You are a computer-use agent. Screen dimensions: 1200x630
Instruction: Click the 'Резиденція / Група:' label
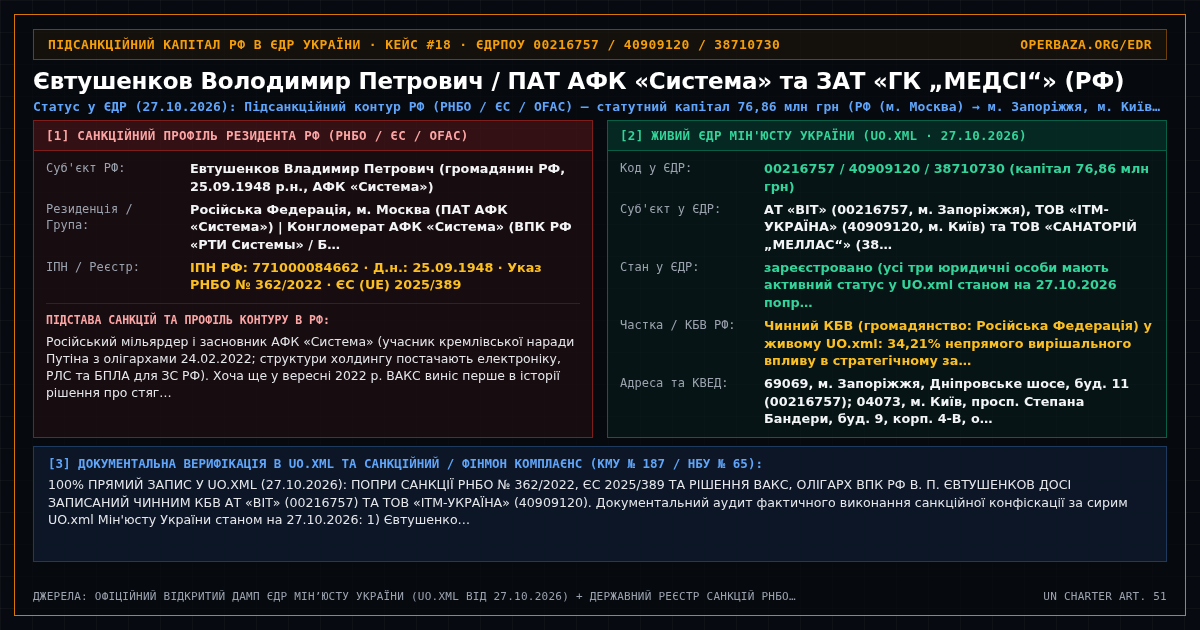(90, 217)
